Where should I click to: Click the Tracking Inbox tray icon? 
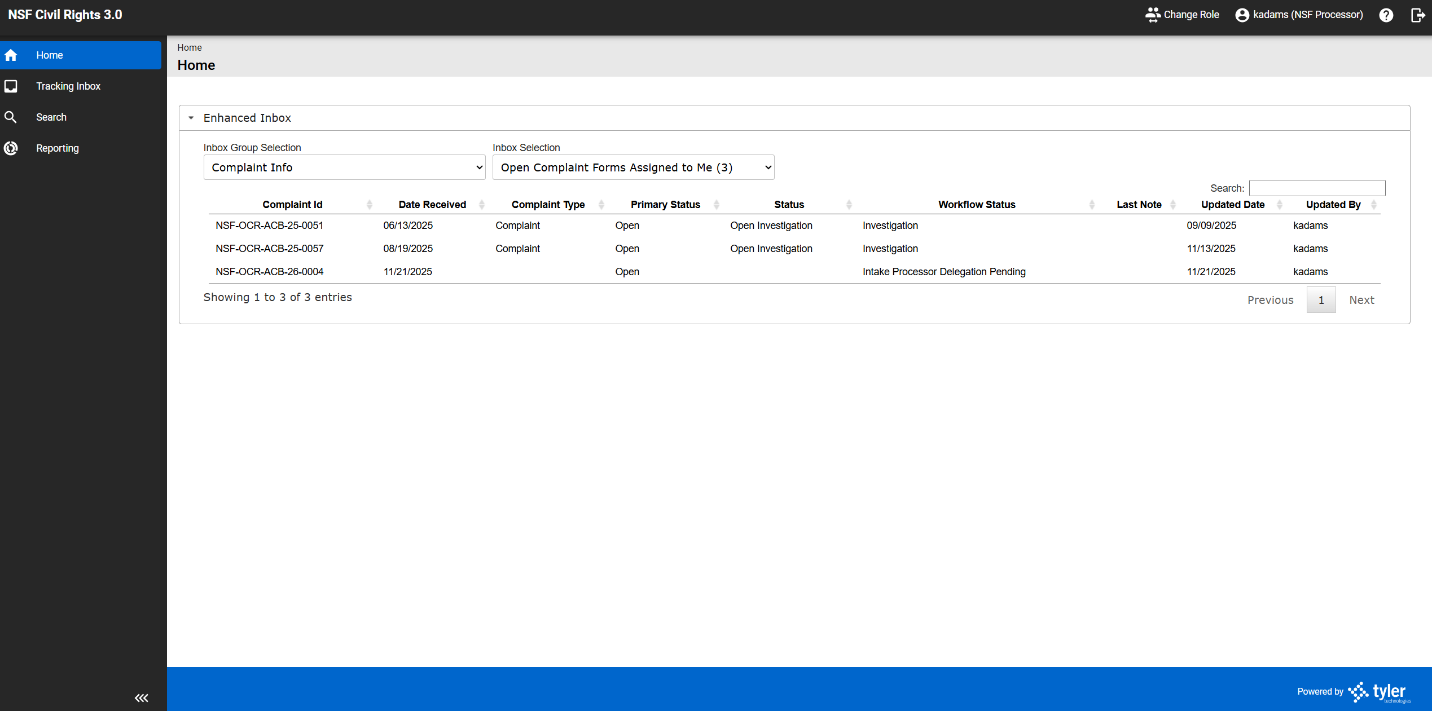[11, 87]
